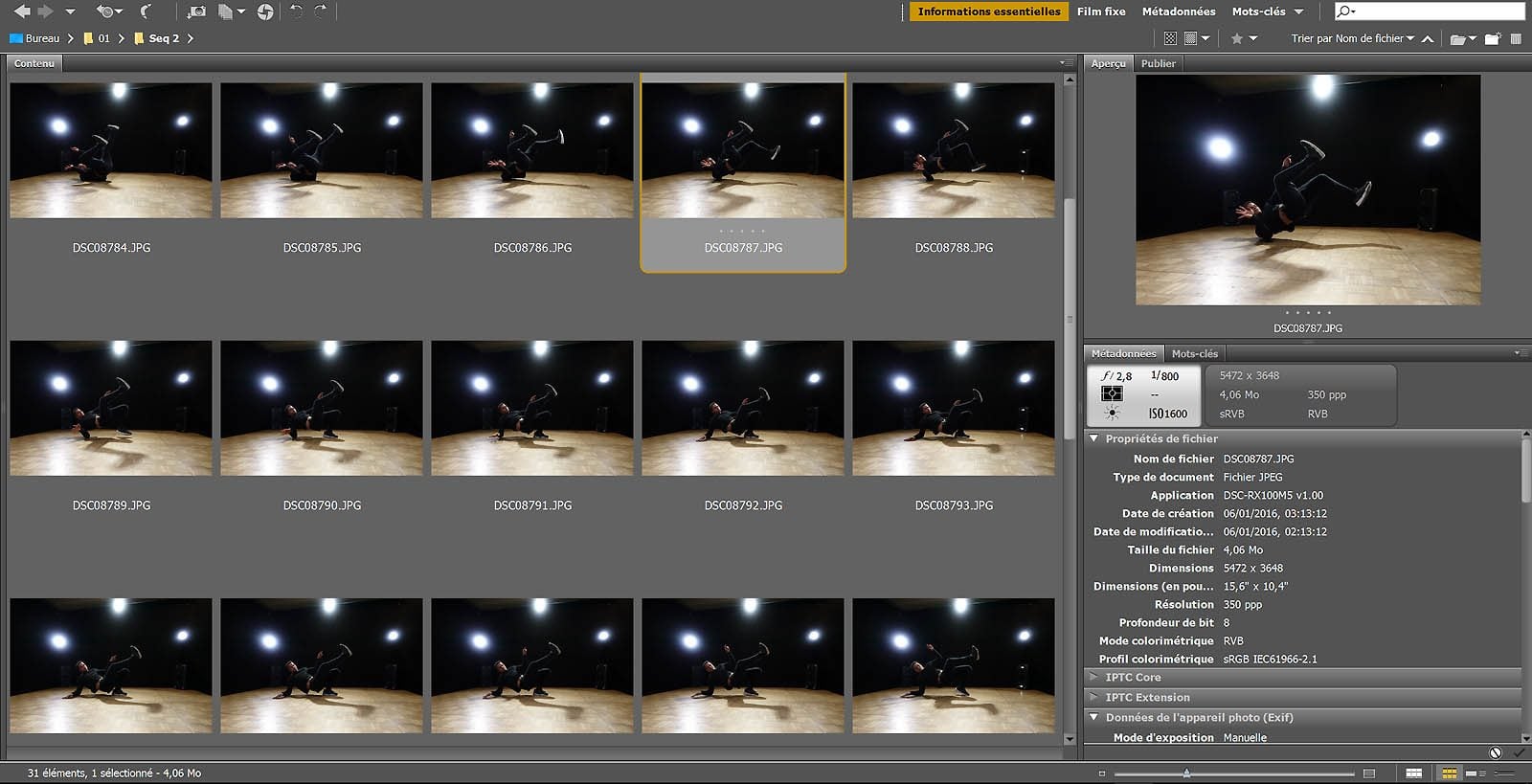The height and width of the screenshot is (784, 1532).
Task: Switch to Film fixe workspace
Action: point(1100,11)
